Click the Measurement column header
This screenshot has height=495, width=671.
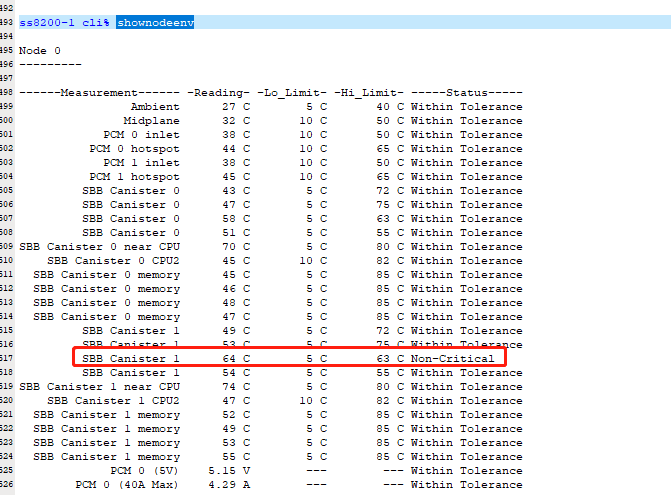click(99, 93)
